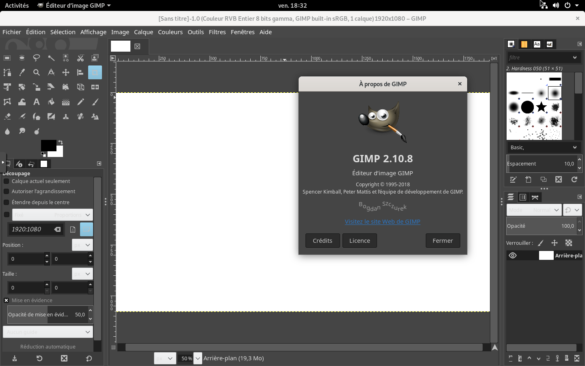Enable 'Calque actuel seulement' checkbox
Image resolution: width=585 pixels, height=366 pixels.
coord(6,181)
